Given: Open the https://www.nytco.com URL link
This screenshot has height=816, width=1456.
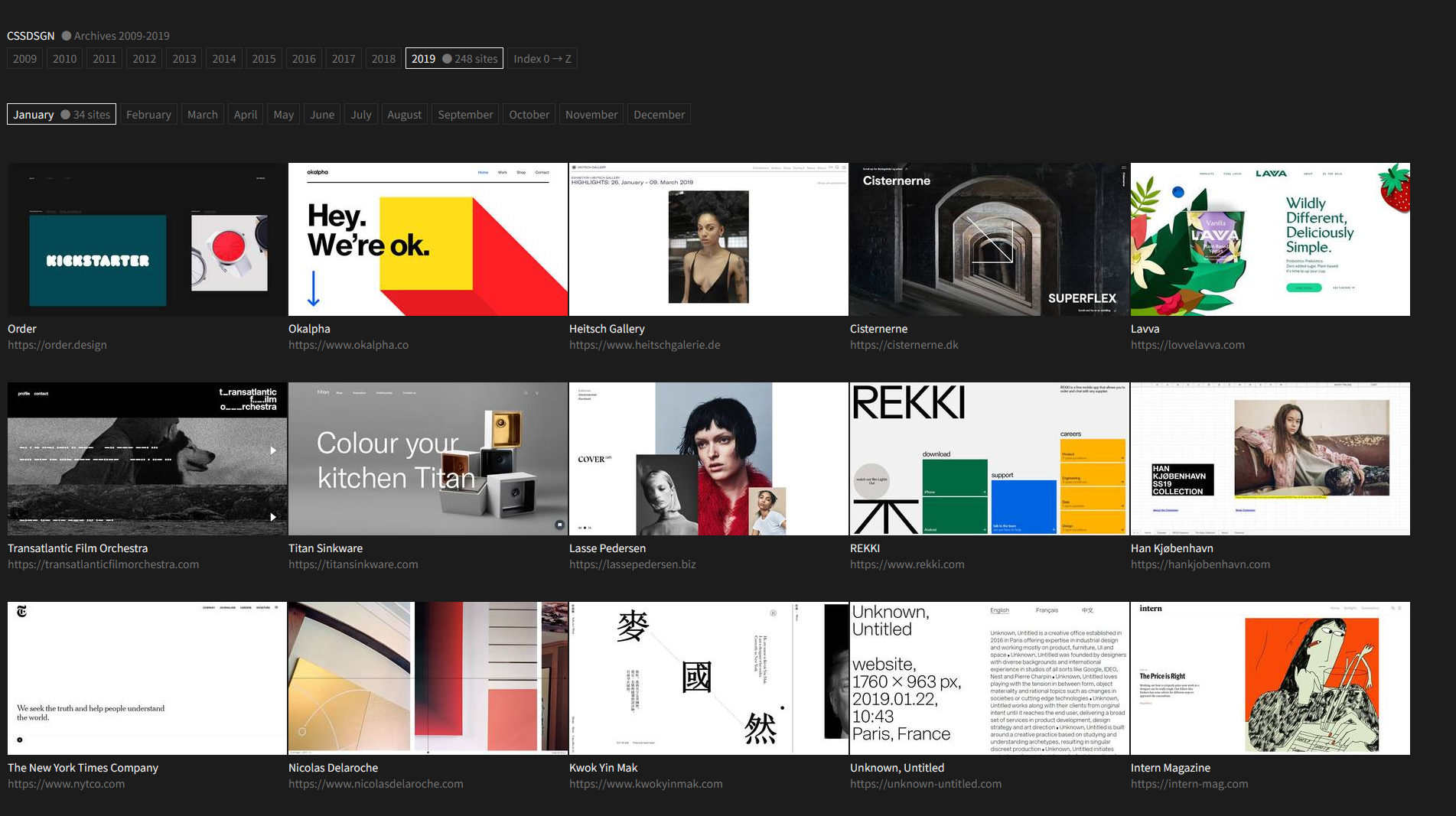Looking at the screenshot, I should pos(66,784).
